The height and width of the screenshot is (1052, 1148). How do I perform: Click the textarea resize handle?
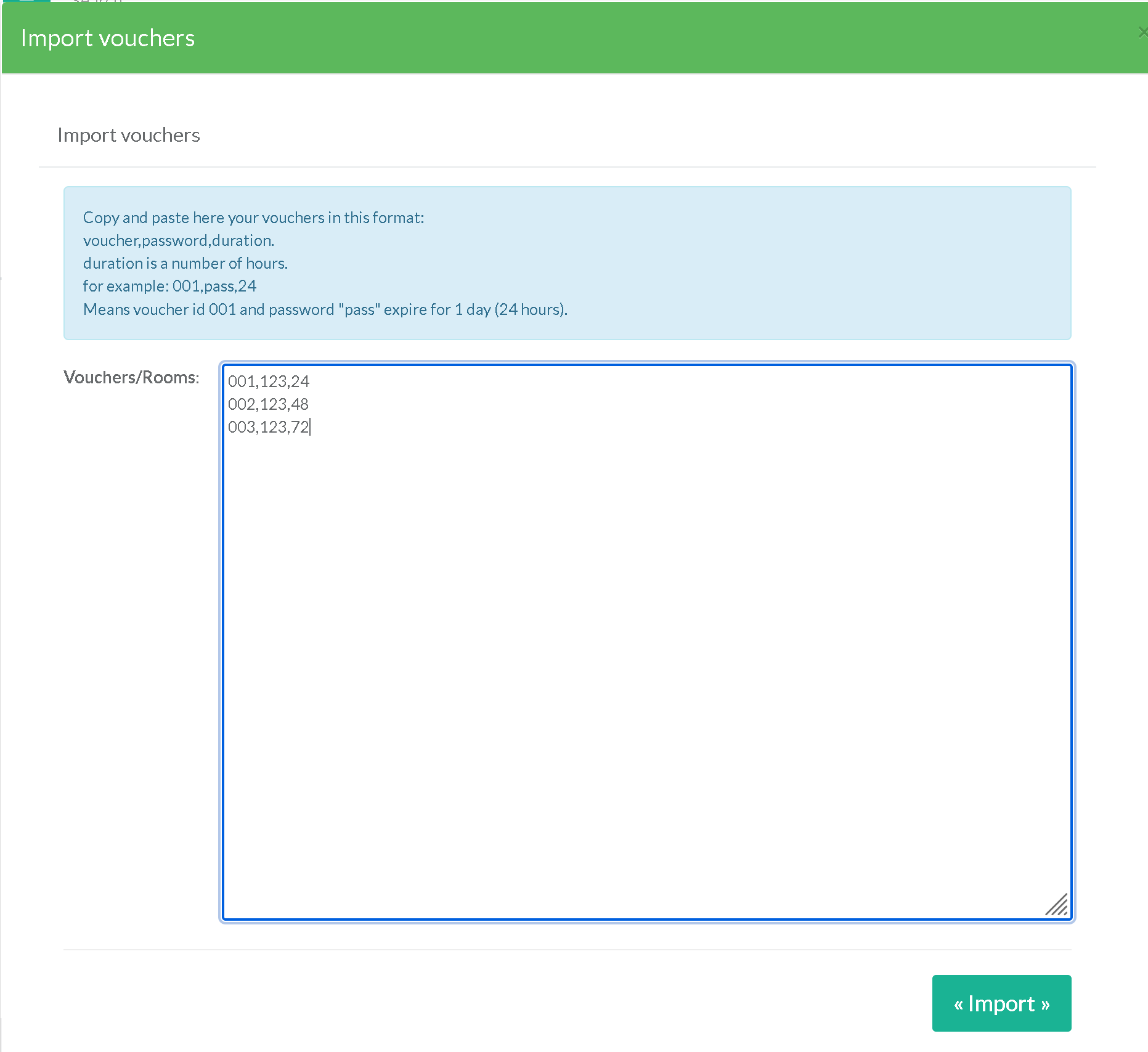[x=1057, y=905]
